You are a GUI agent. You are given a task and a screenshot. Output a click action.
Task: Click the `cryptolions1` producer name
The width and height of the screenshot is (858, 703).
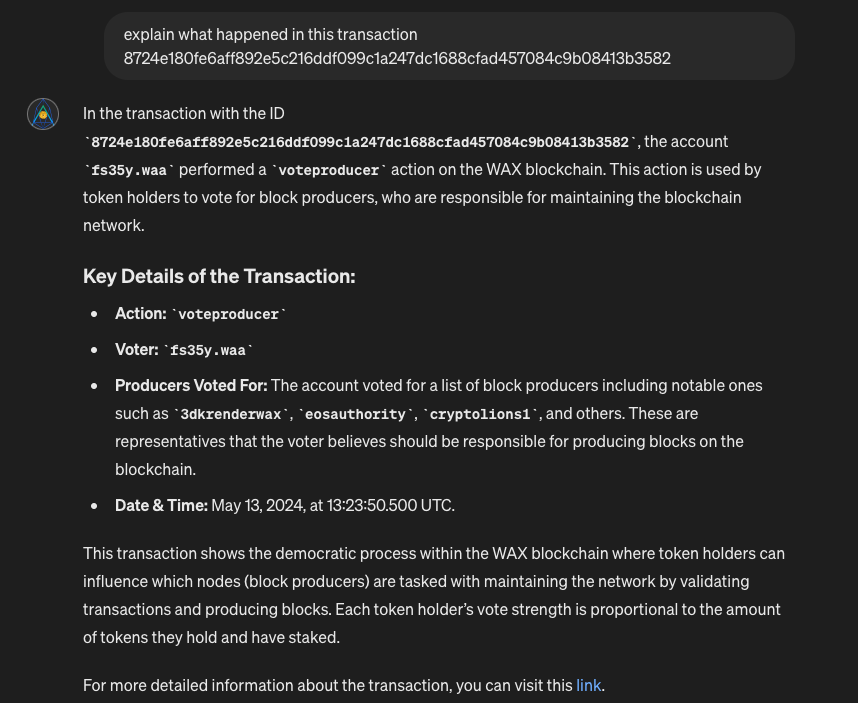pos(479,414)
